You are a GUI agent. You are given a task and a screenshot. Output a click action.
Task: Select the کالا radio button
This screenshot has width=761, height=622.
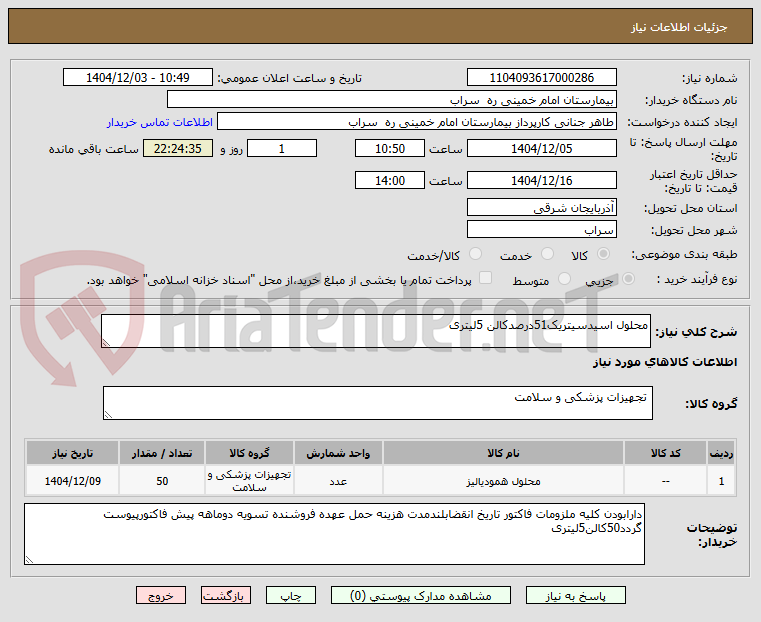point(604,254)
